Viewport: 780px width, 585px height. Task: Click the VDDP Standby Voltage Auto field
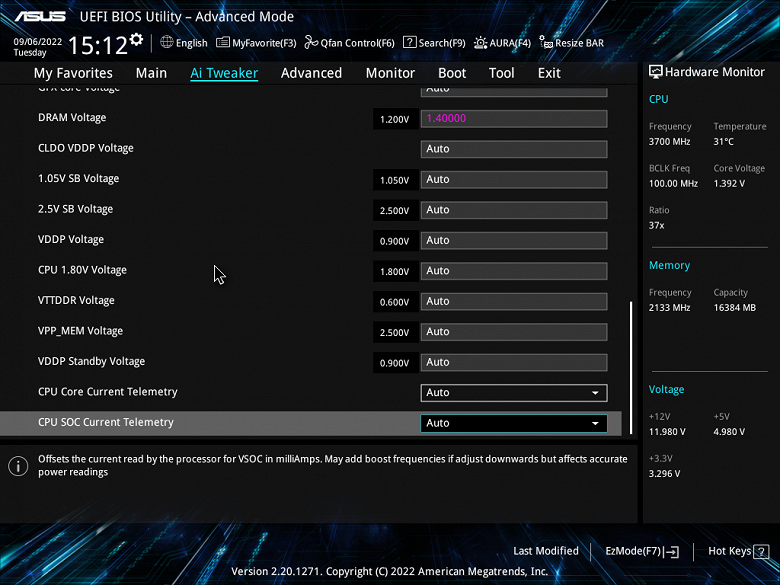click(514, 362)
